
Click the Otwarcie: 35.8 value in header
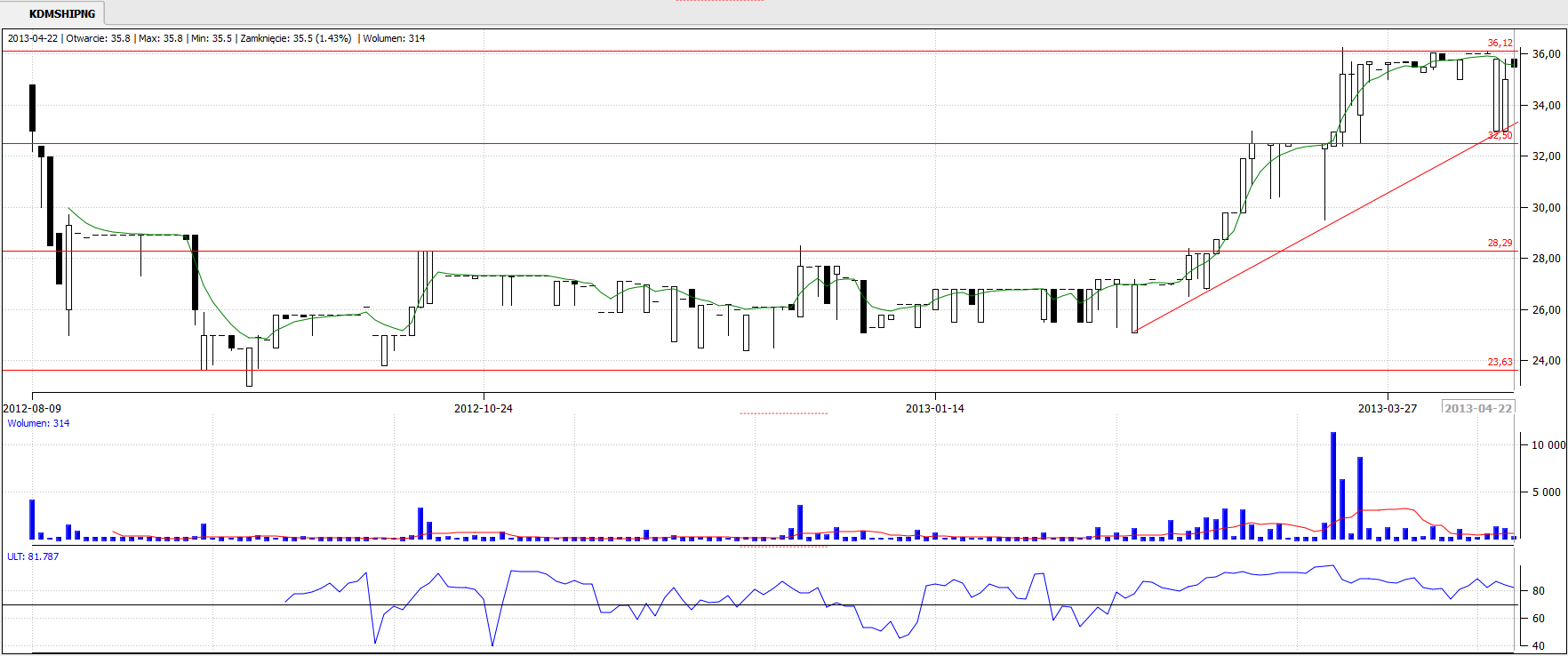[x=98, y=38]
